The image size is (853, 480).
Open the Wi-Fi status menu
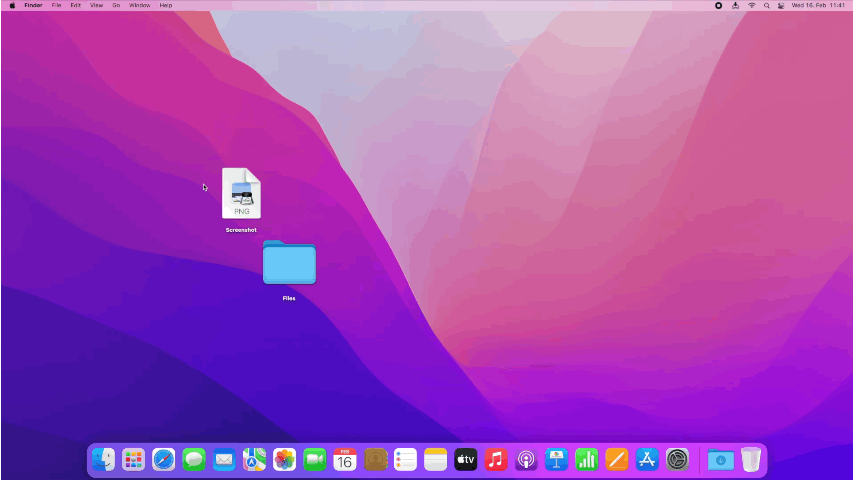752,5
